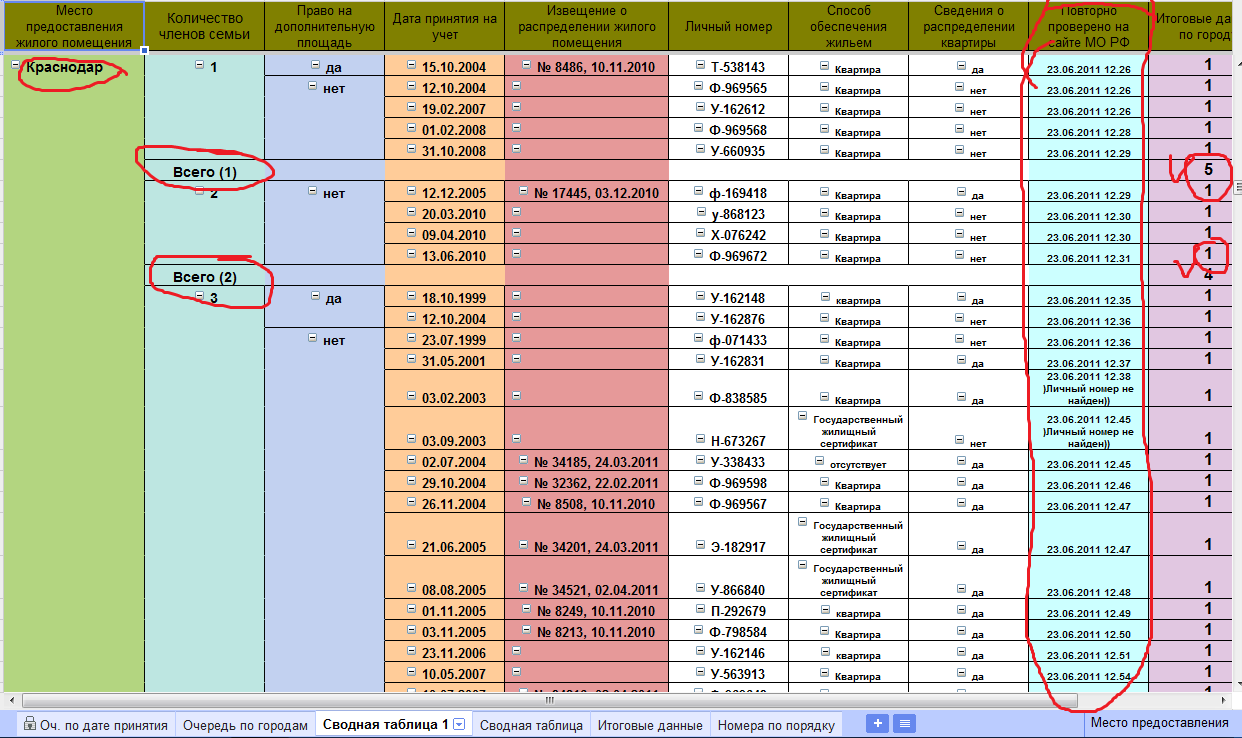Click the cell selection fill handle
Viewport: 1242px width, 738px height.
point(145,50)
